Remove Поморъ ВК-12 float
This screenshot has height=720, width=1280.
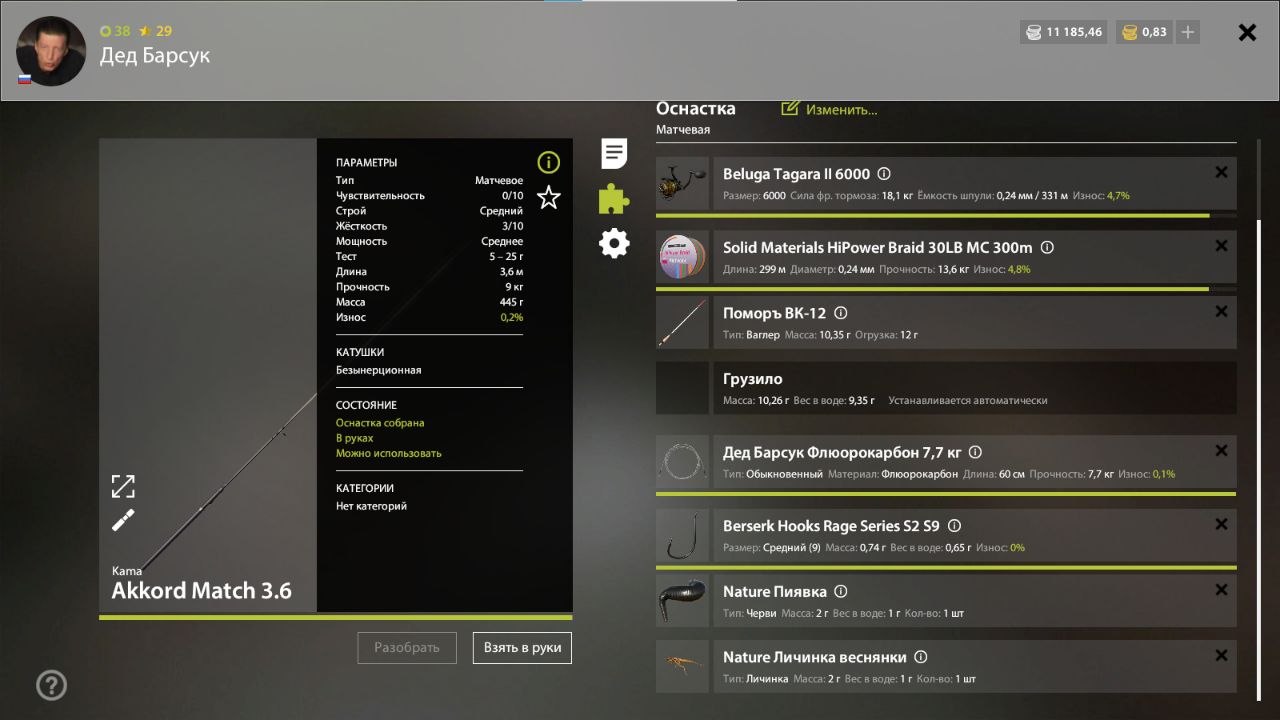point(1221,312)
